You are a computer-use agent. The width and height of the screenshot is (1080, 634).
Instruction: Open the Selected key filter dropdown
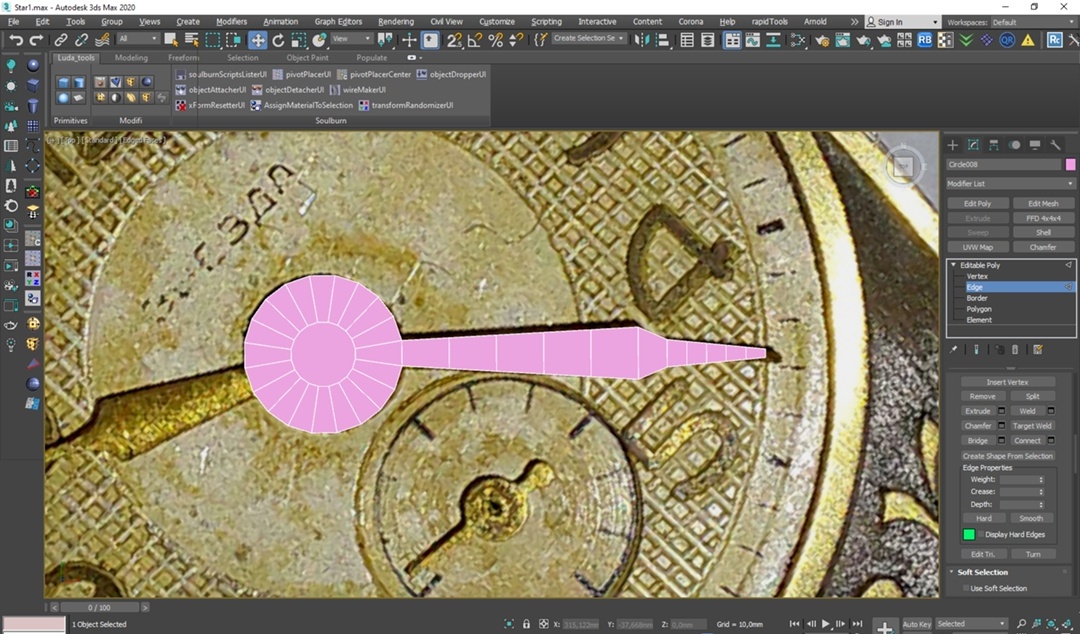tap(970, 624)
